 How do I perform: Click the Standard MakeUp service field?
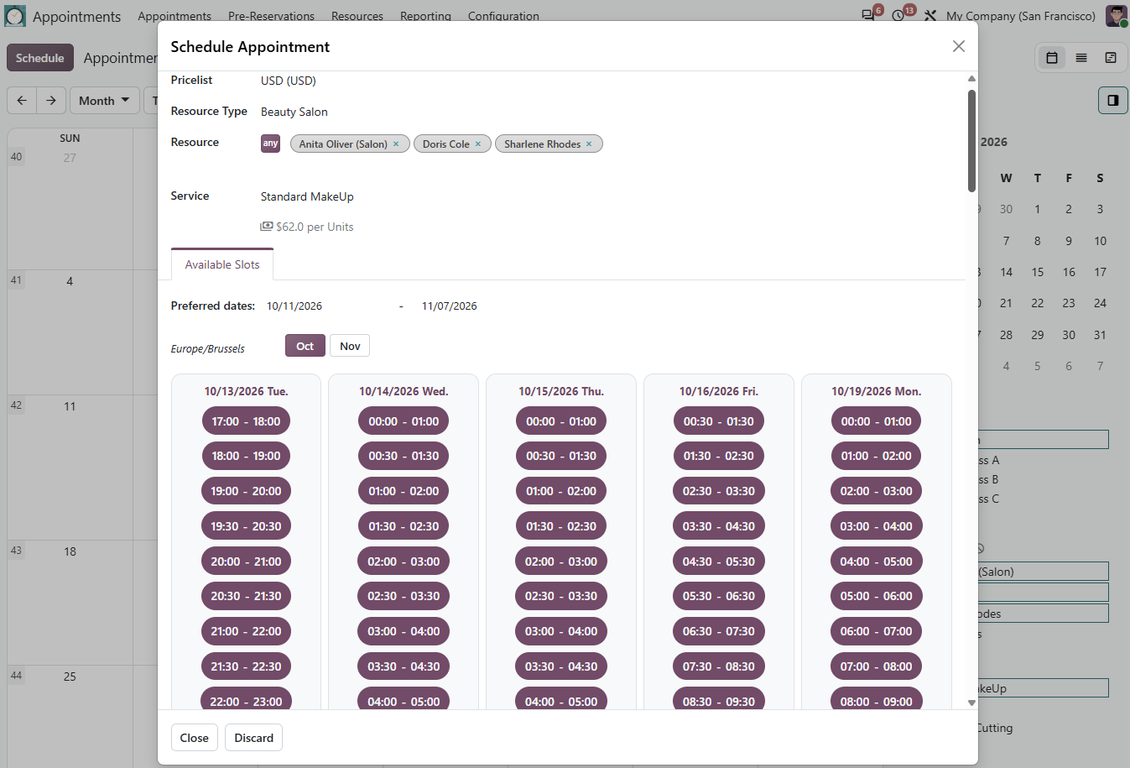(307, 197)
